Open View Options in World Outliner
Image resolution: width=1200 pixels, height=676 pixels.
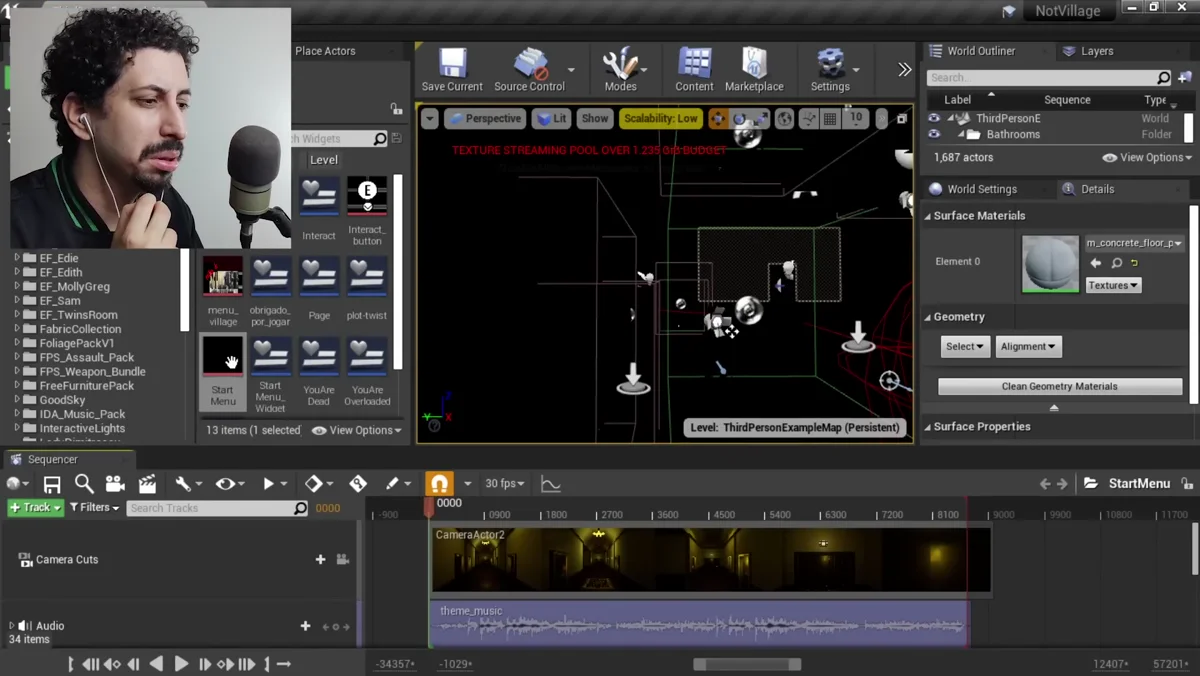click(x=1147, y=158)
